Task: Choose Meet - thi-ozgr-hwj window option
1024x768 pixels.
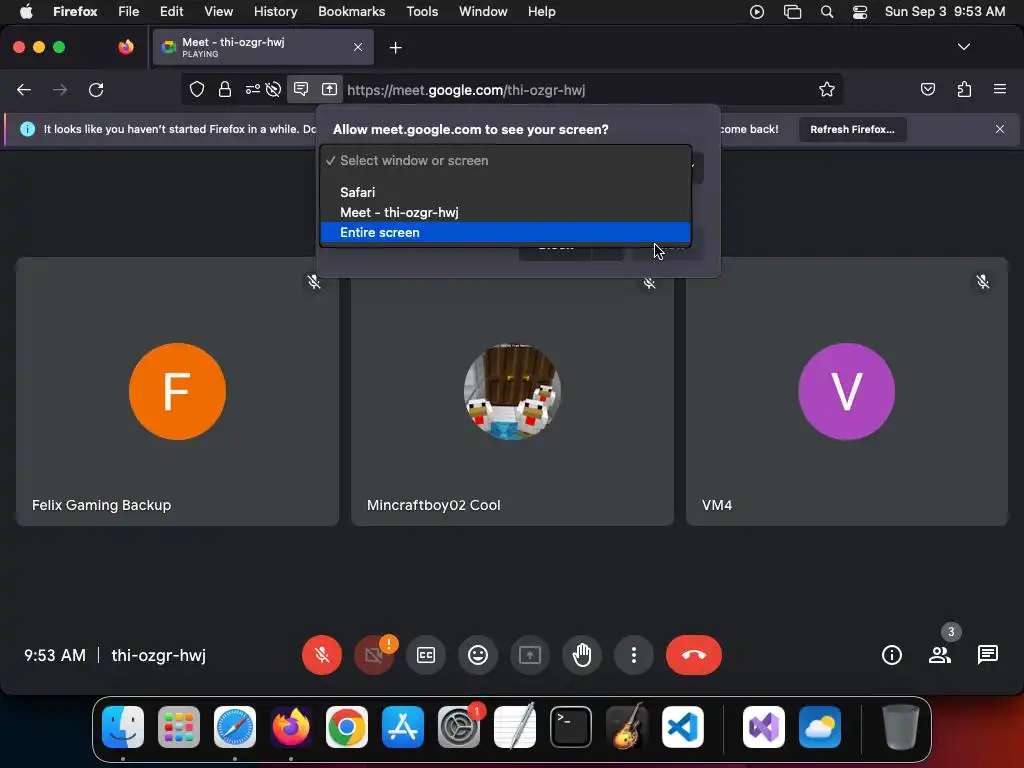Action: tap(505, 212)
